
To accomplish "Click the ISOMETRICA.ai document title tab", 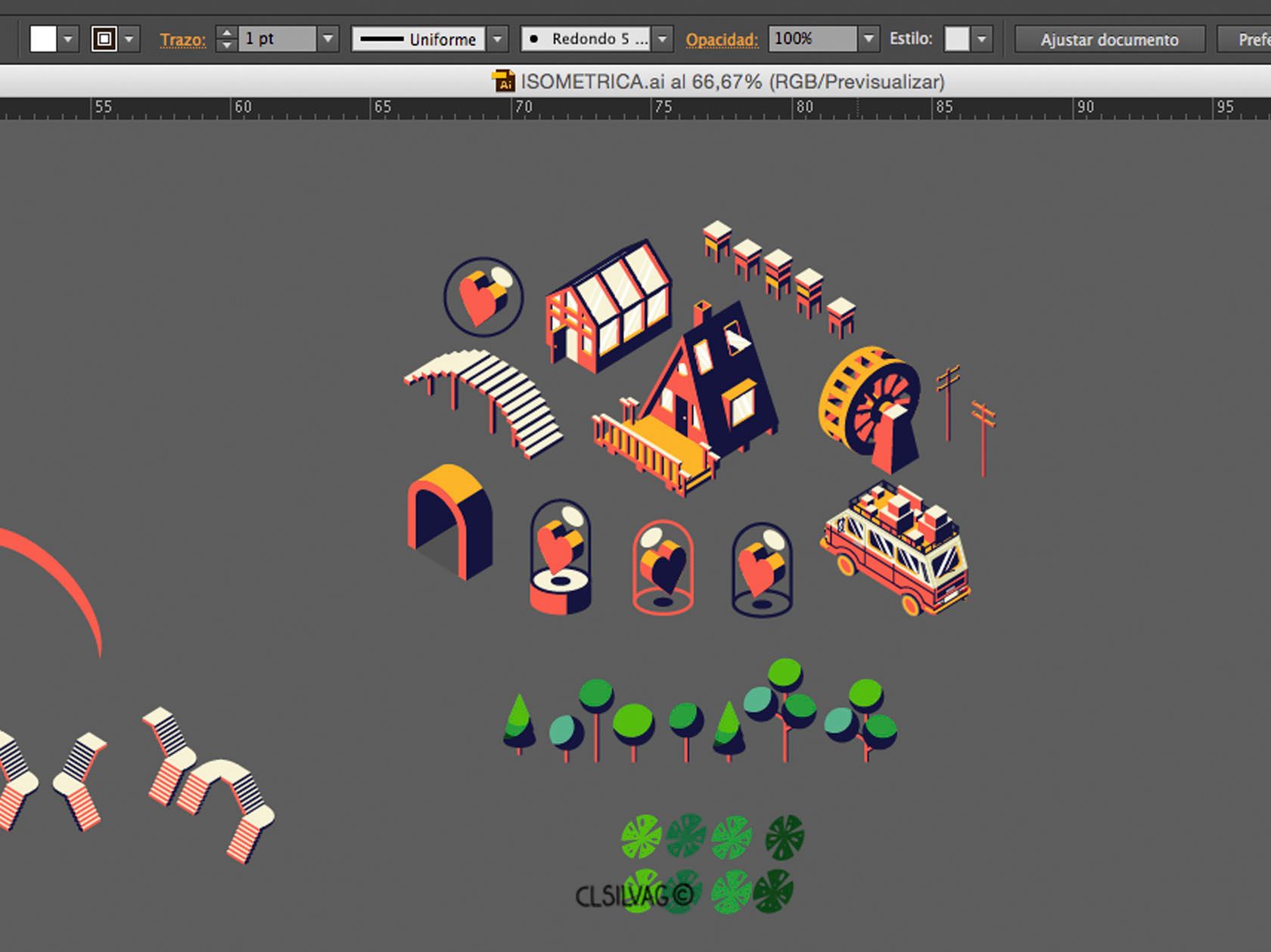I will (732, 82).
